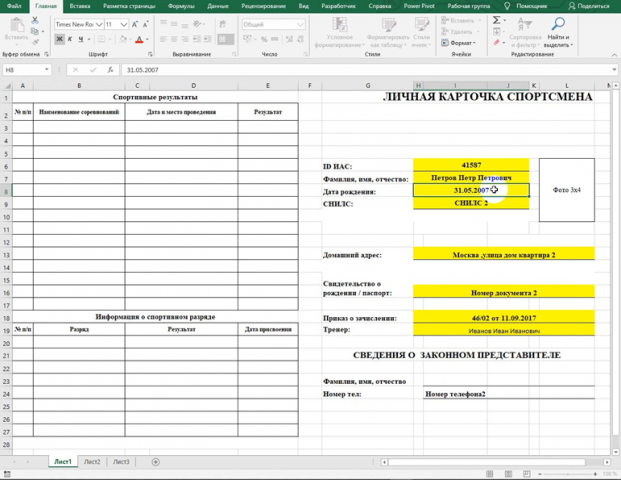Expand the formula bar with its chevron

coord(614,70)
